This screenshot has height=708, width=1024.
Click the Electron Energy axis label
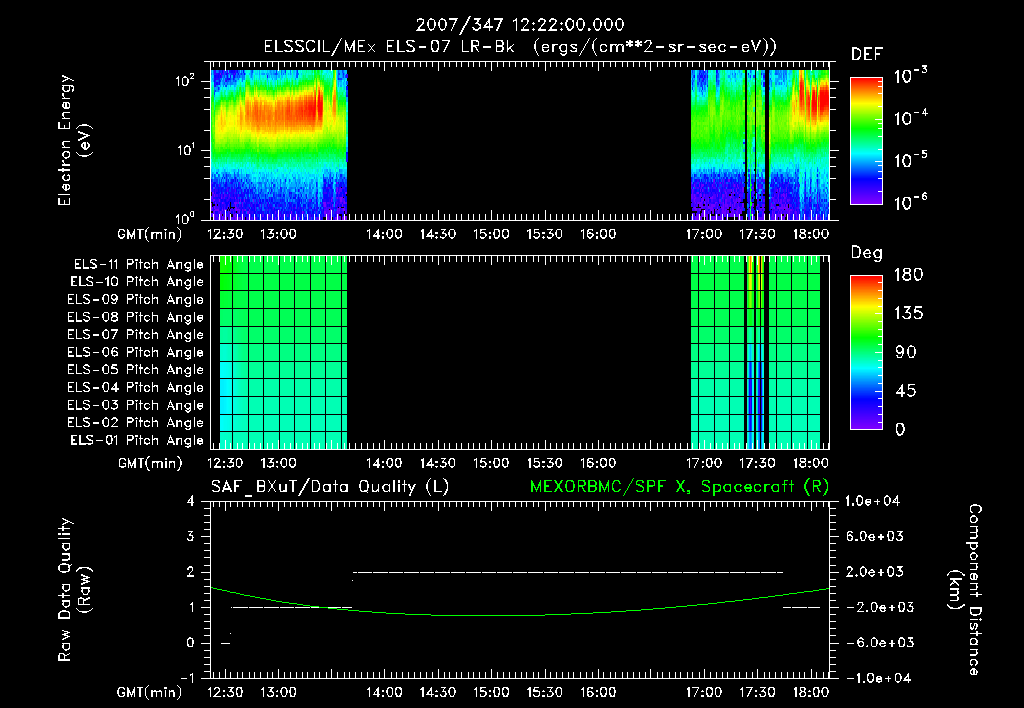(74, 140)
